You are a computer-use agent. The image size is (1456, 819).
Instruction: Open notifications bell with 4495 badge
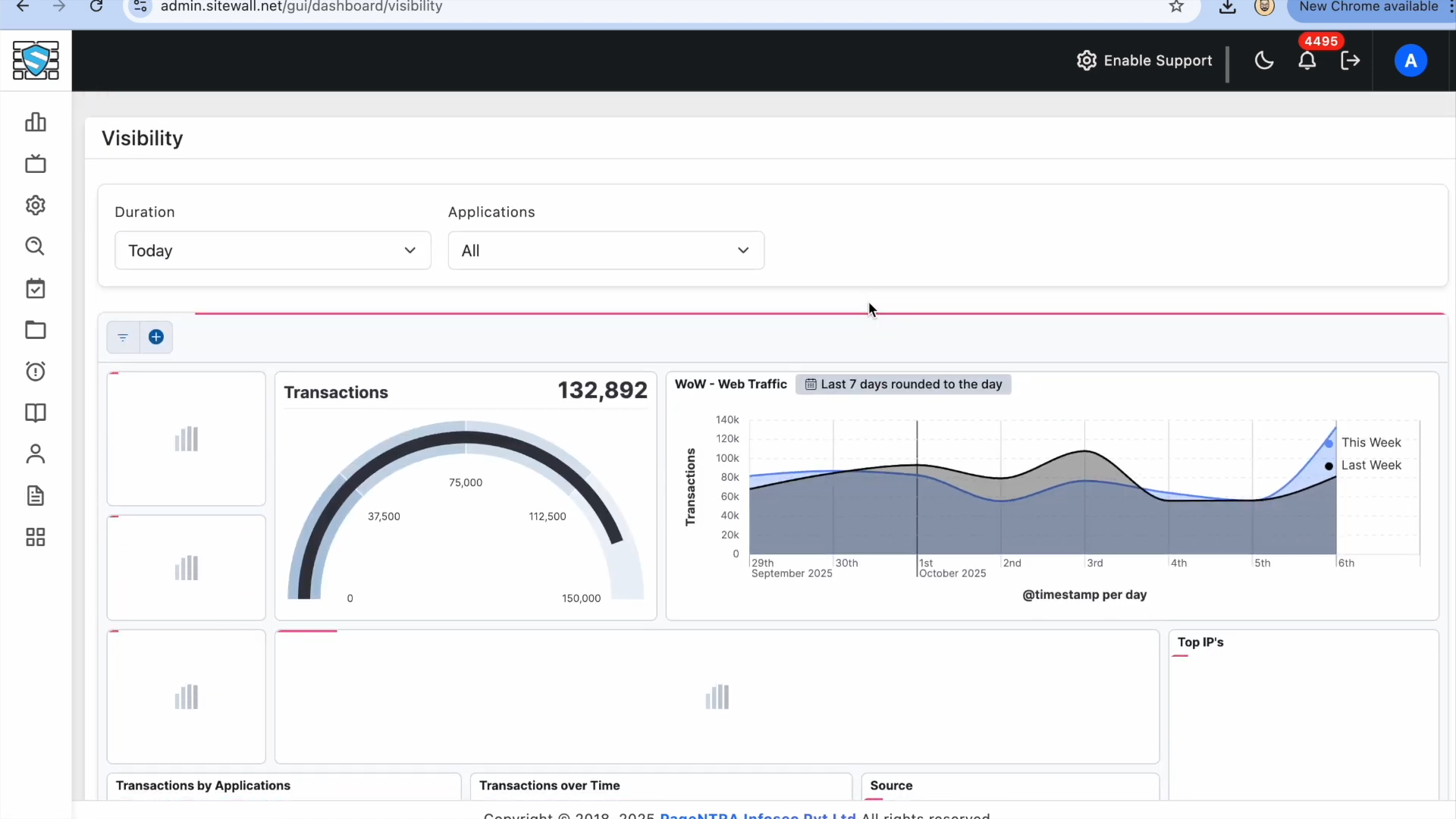(1307, 61)
